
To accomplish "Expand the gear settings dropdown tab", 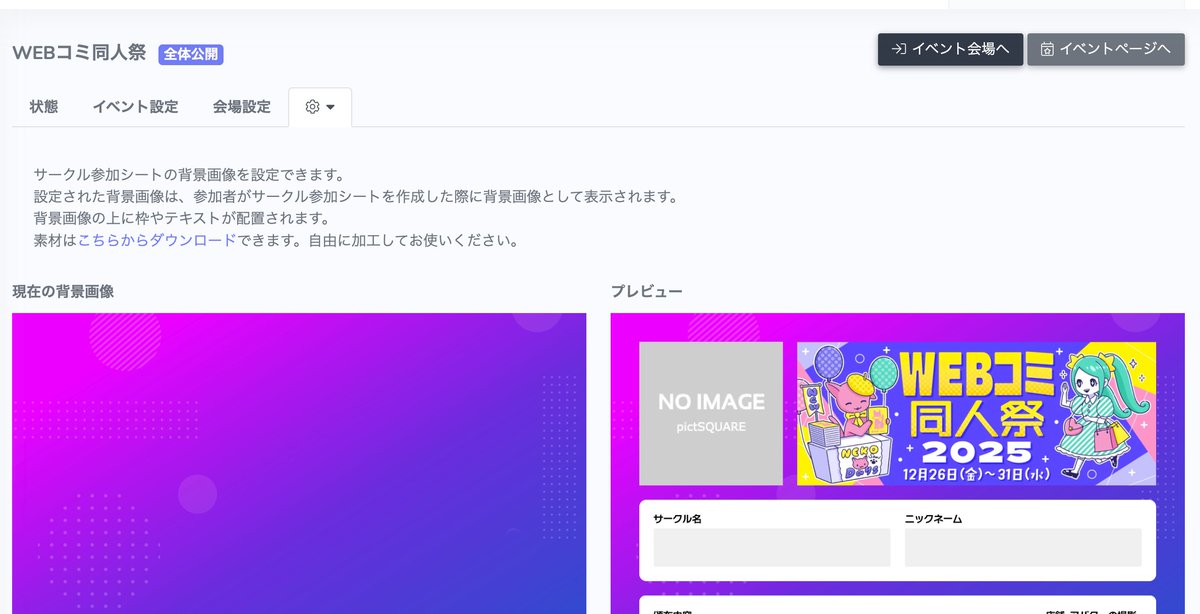I will point(320,107).
